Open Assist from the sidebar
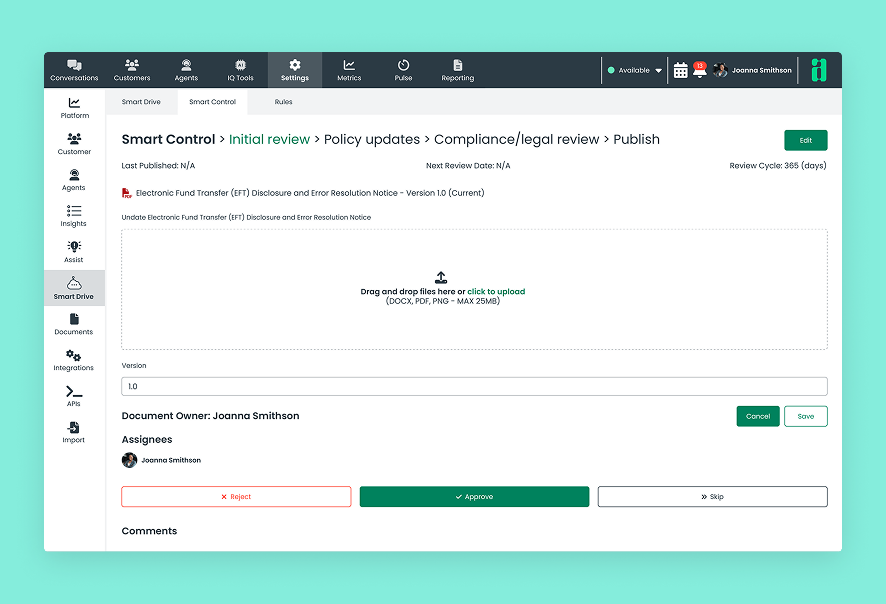The height and width of the screenshot is (604, 886). click(x=73, y=252)
